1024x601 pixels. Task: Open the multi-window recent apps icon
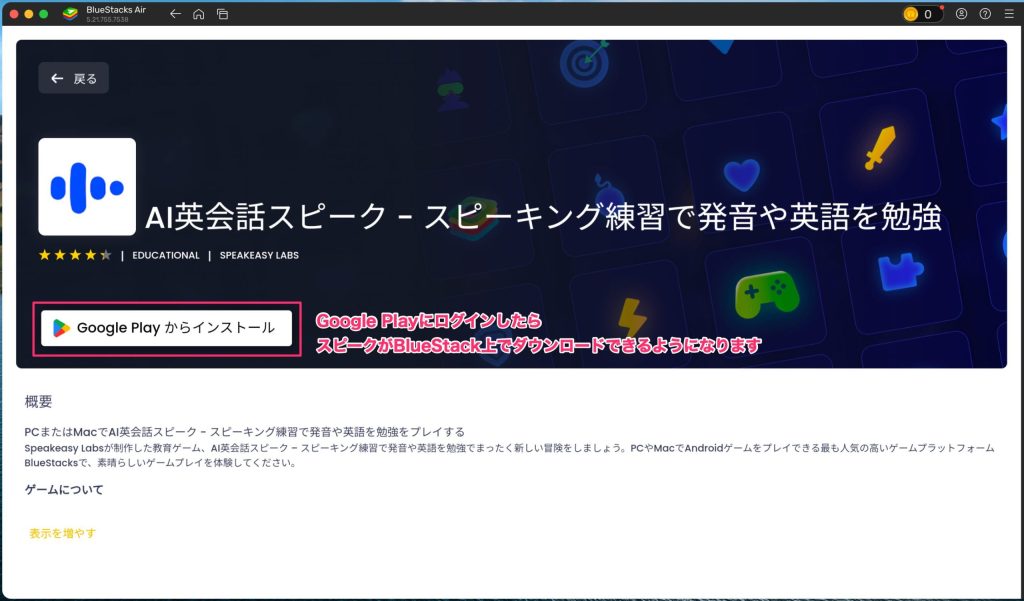222,14
